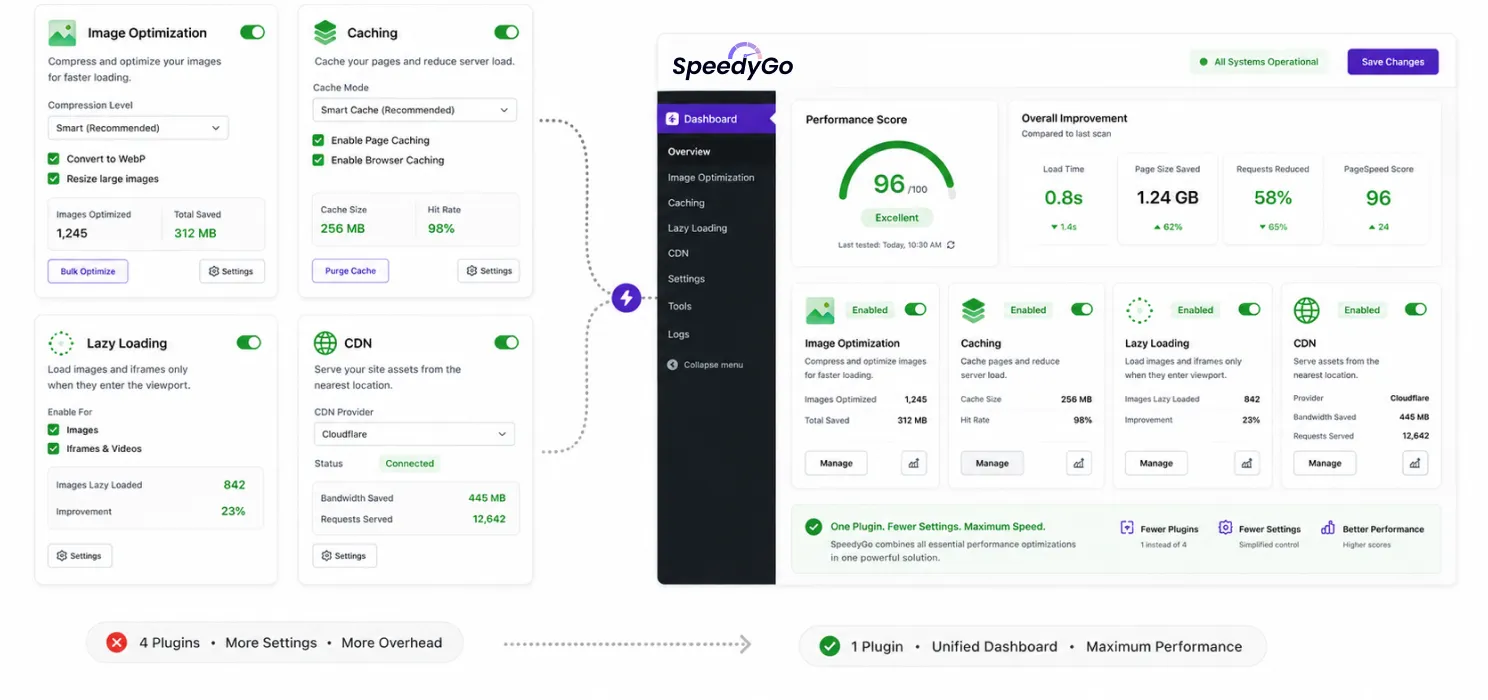Viewport: 1488px width, 700px height.
Task: Click dashboard CDN card globe icon
Action: [1306, 310]
